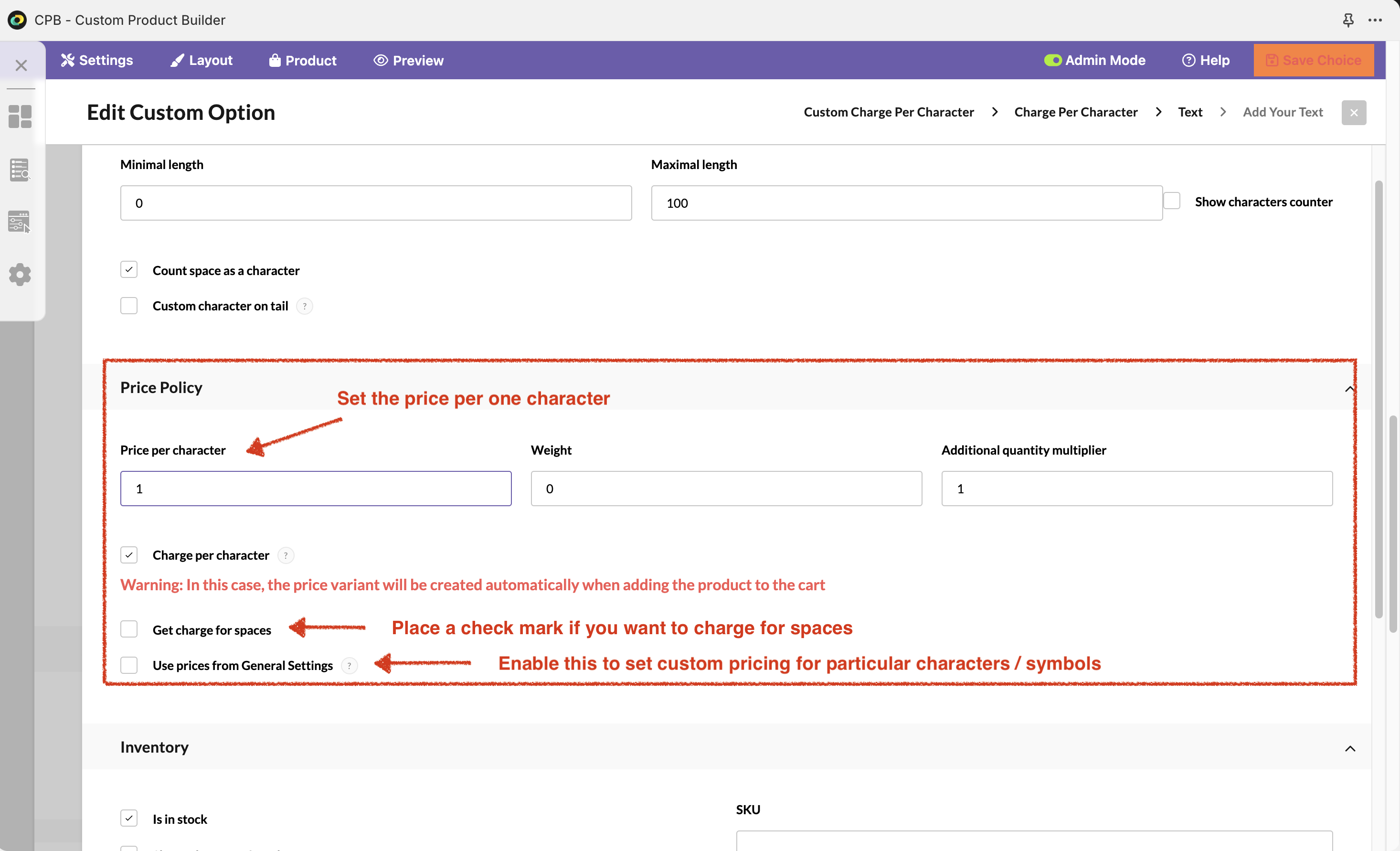The width and height of the screenshot is (1400, 851).
Task: Click help icon beside Charge per character
Action: [286, 555]
